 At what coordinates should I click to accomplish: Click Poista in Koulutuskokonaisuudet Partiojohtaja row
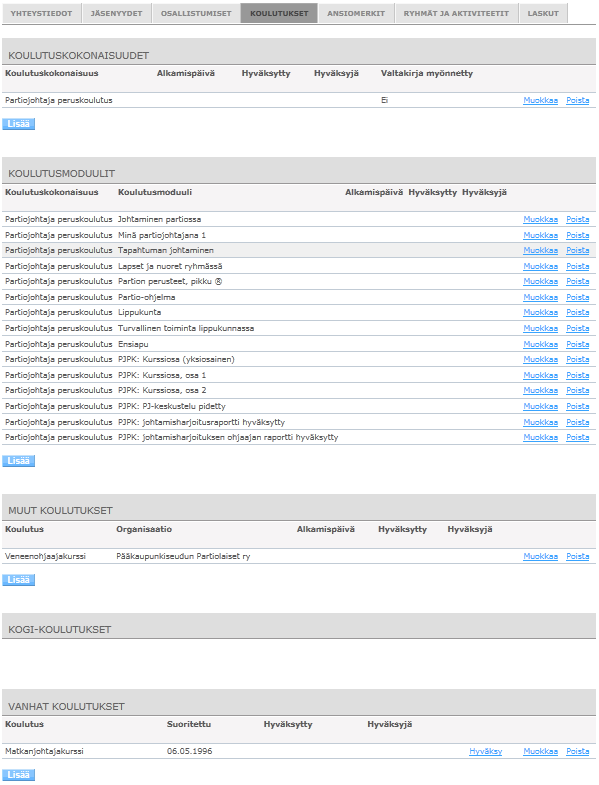point(577,100)
